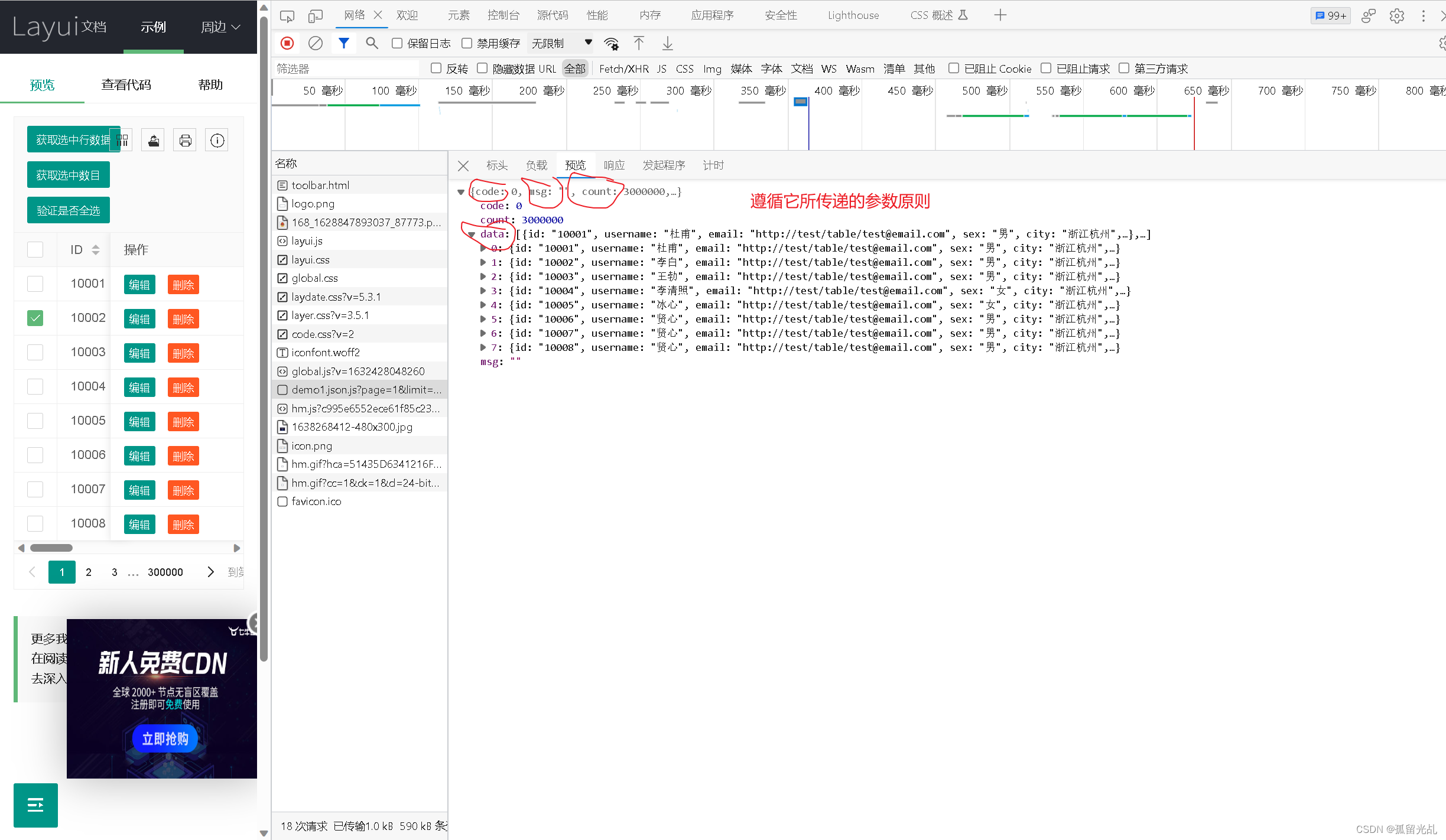The image size is (1446, 840).
Task: Open the 控制台 console tab
Action: coord(503,15)
